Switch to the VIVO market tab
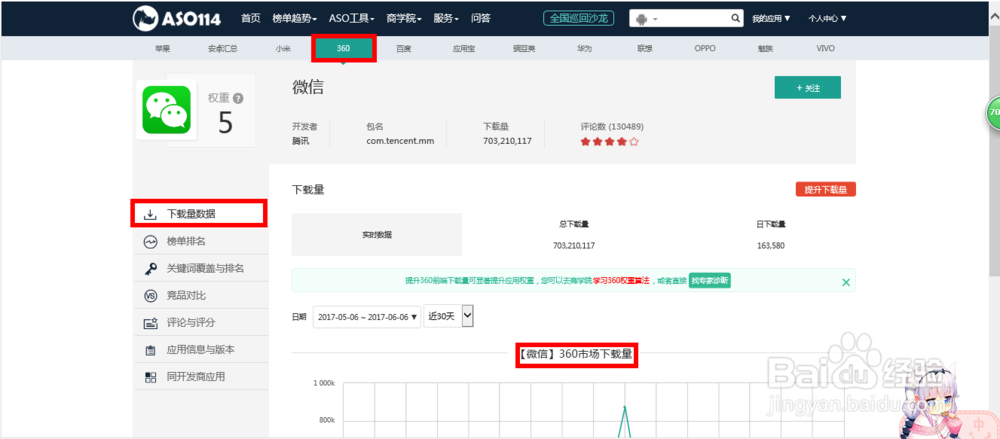The height and width of the screenshot is (439, 1000). pos(825,48)
